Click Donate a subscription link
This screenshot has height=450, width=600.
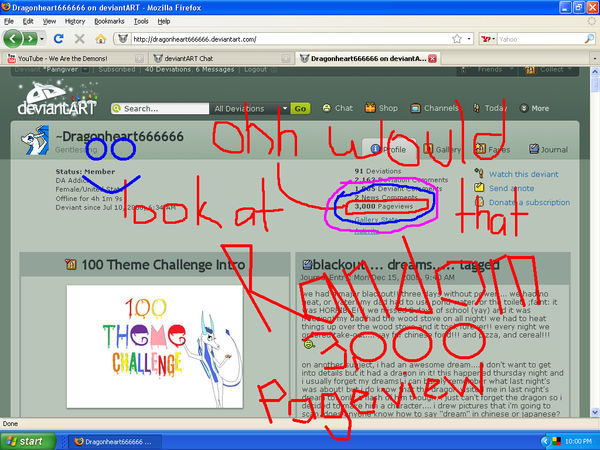529,202
